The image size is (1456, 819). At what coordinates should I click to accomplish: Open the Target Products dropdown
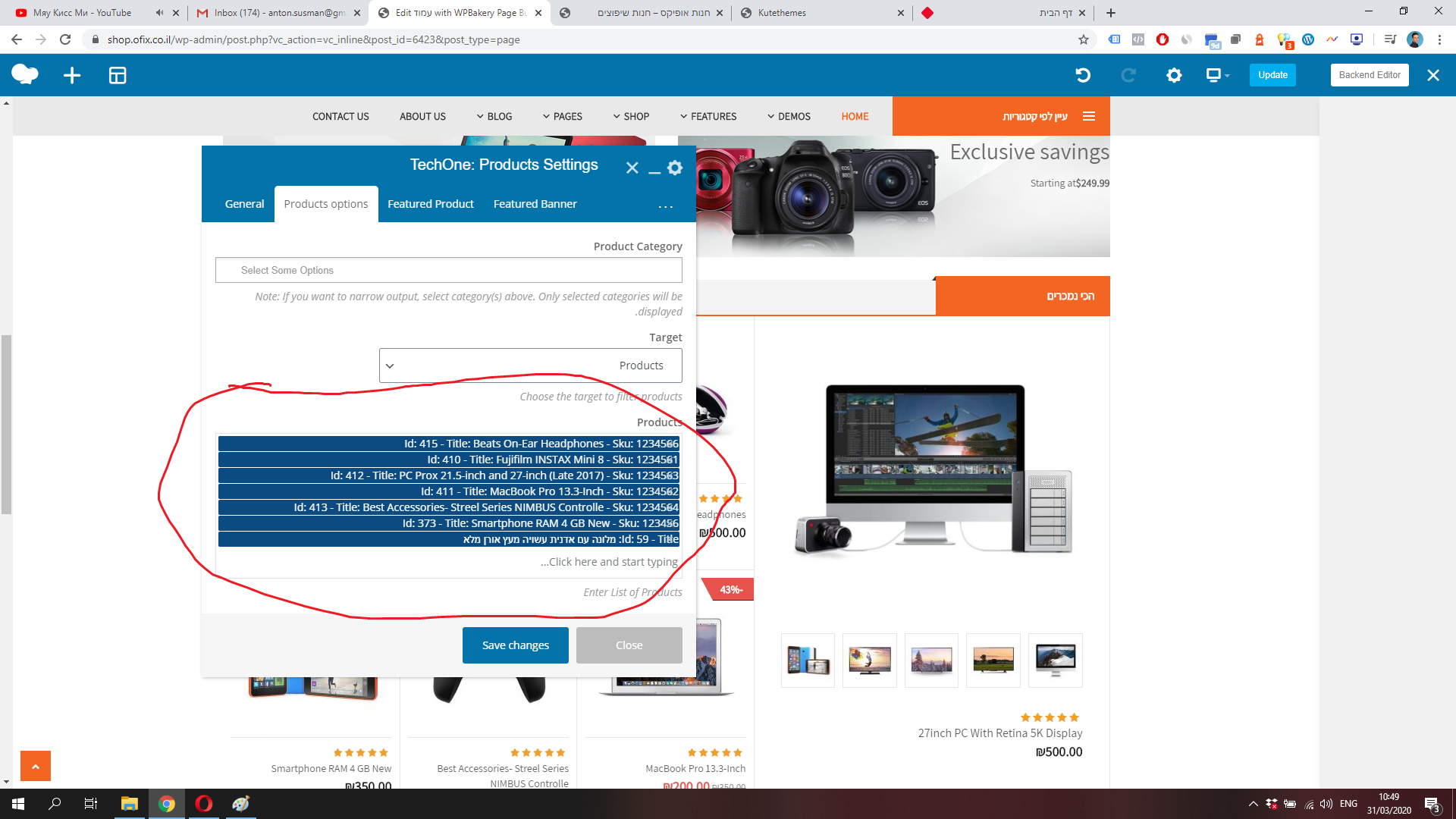531,366
